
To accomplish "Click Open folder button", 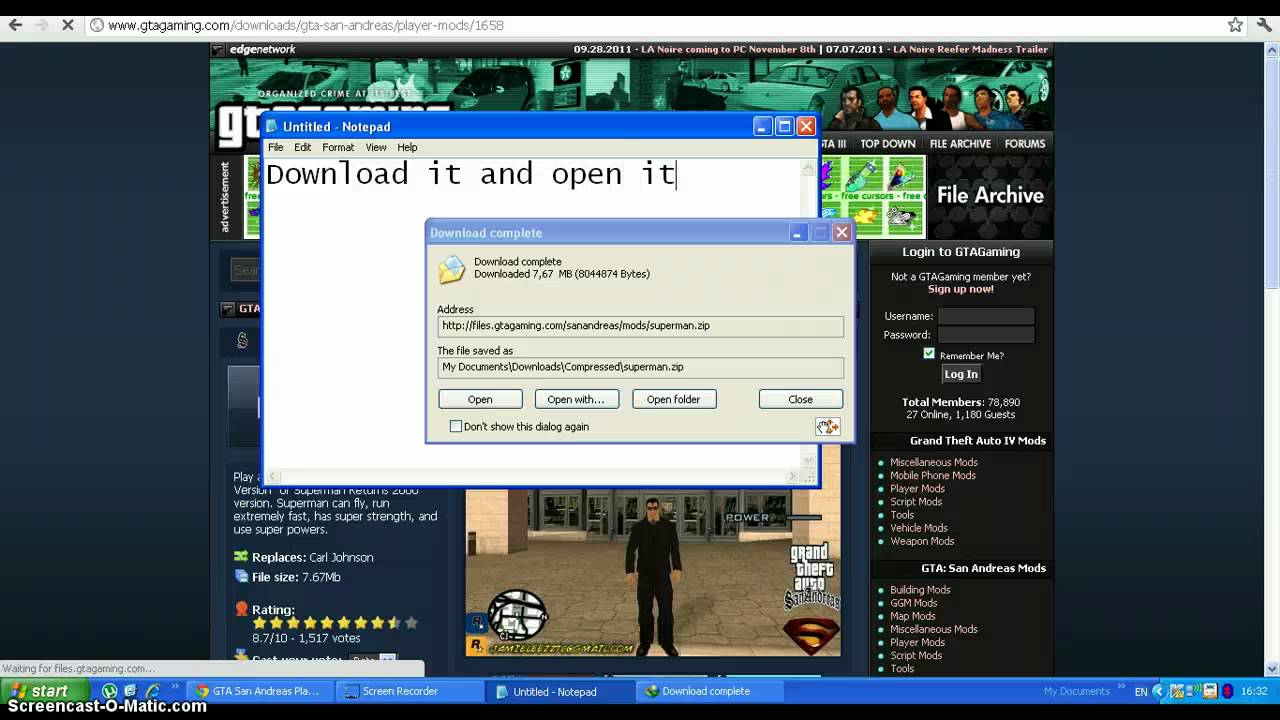I will (x=673, y=399).
